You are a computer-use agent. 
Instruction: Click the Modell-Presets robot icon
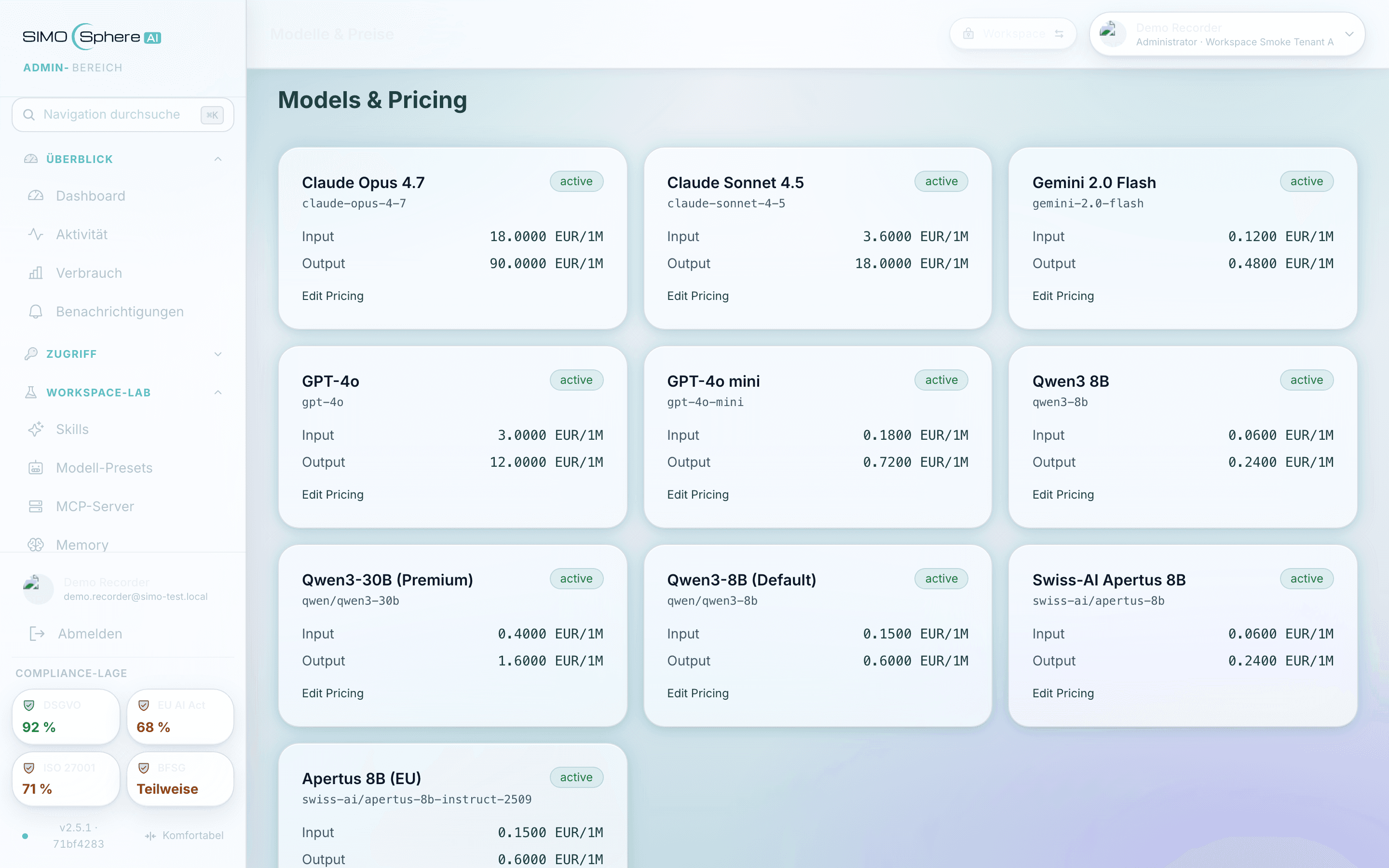pos(36,467)
